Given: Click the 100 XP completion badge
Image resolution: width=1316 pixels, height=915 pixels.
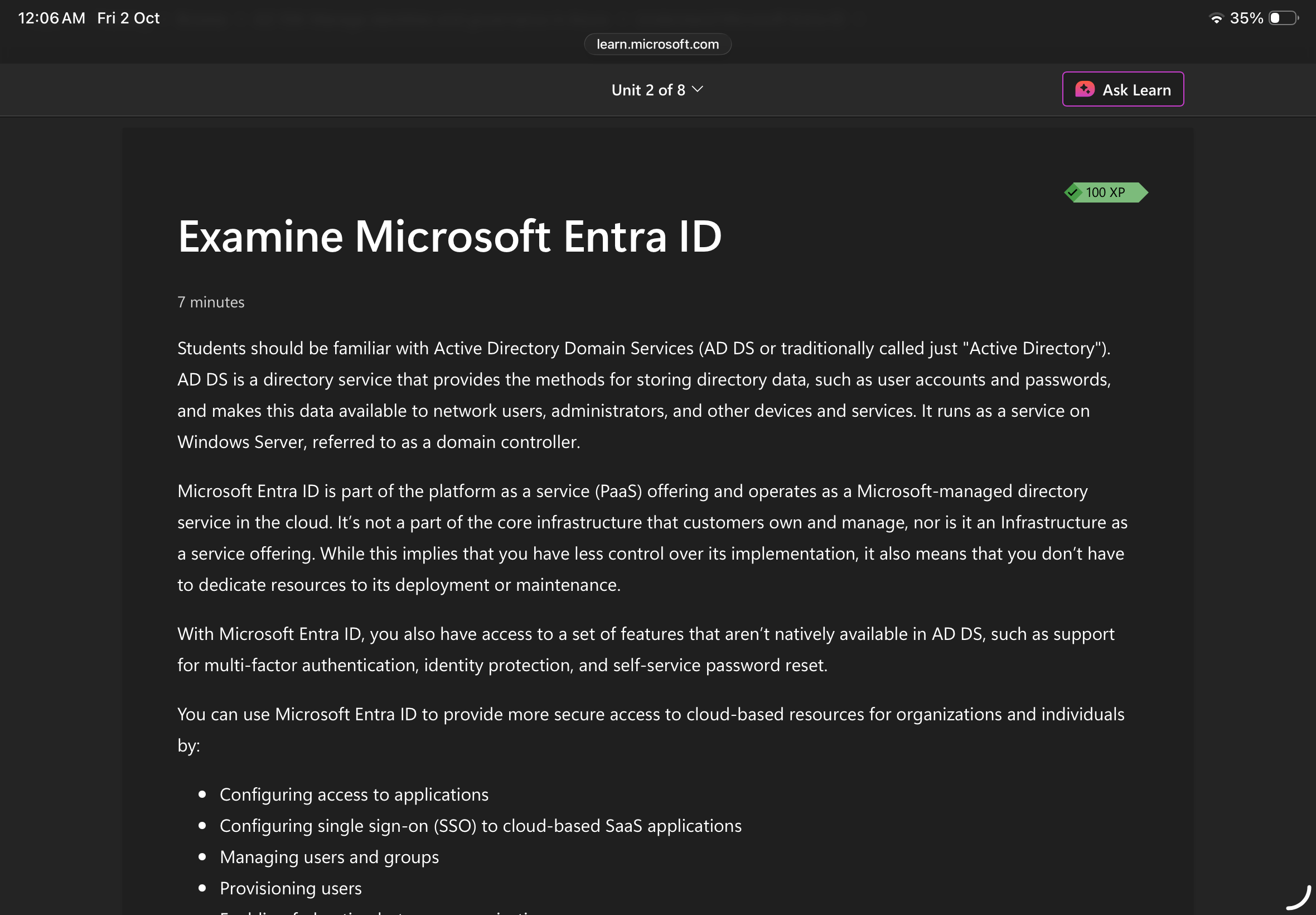Looking at the screenshot, I should [1106, 192].
